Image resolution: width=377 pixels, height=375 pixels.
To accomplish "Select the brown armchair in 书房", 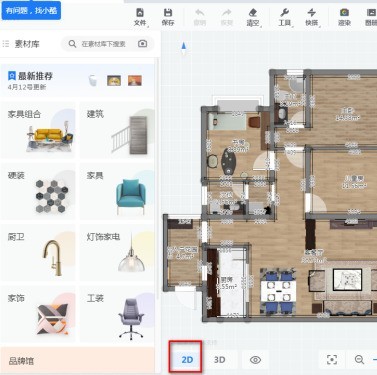I will tap(254, 121).
